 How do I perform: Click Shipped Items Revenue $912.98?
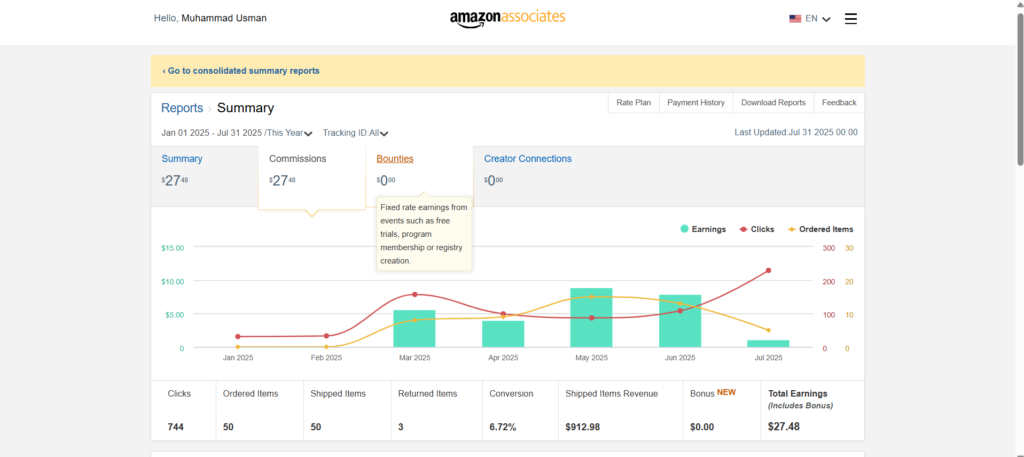pyautogui.click(x=583, y=427)
